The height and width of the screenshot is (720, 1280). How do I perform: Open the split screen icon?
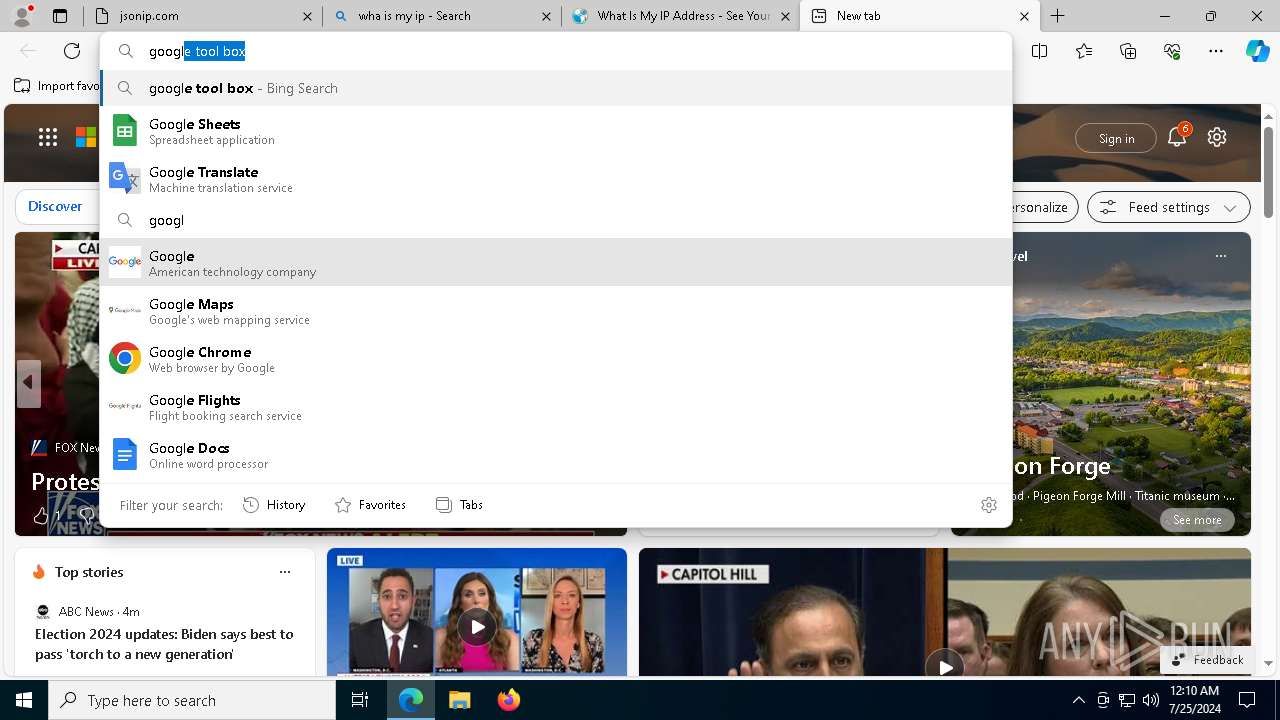coord(1040,51)
